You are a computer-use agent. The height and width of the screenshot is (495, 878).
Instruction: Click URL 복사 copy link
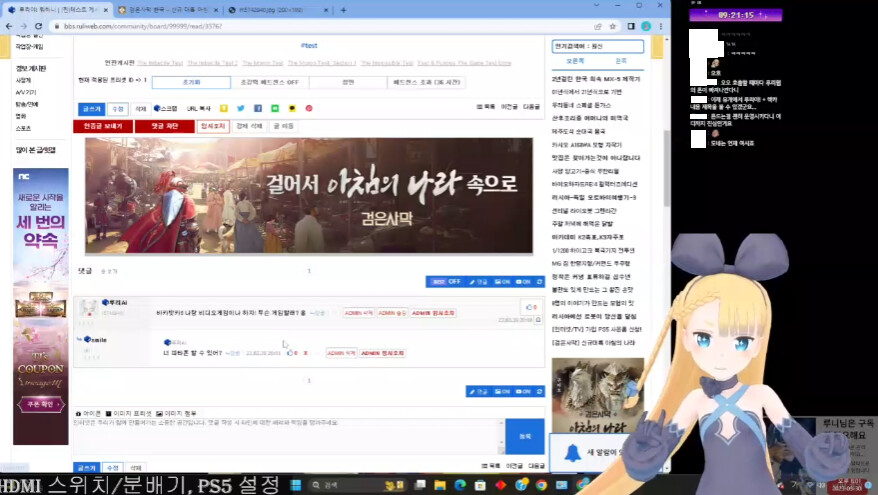tap(198, 108)
